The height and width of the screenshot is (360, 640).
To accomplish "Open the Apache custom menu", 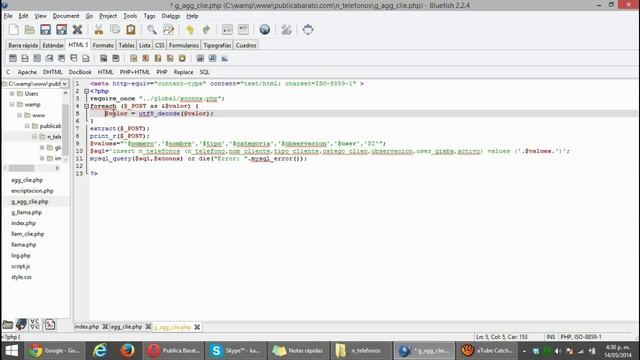I will tap(27, 72).
